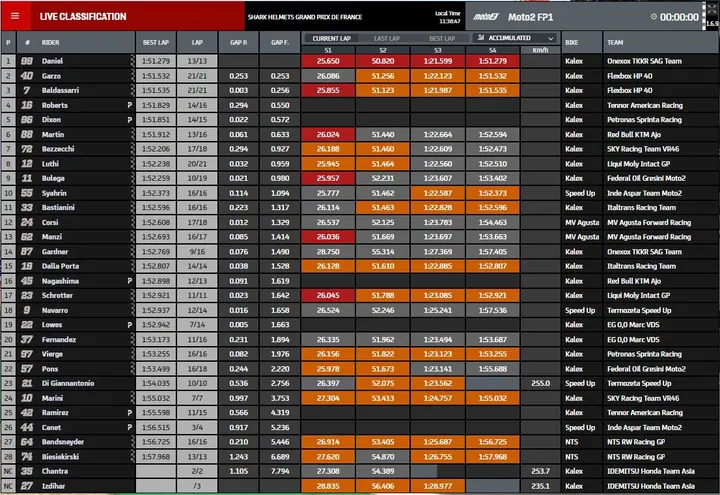The image size is (720, 495).
Task: Switch to the CURRENT LAP tab
Action: (332, 39)
